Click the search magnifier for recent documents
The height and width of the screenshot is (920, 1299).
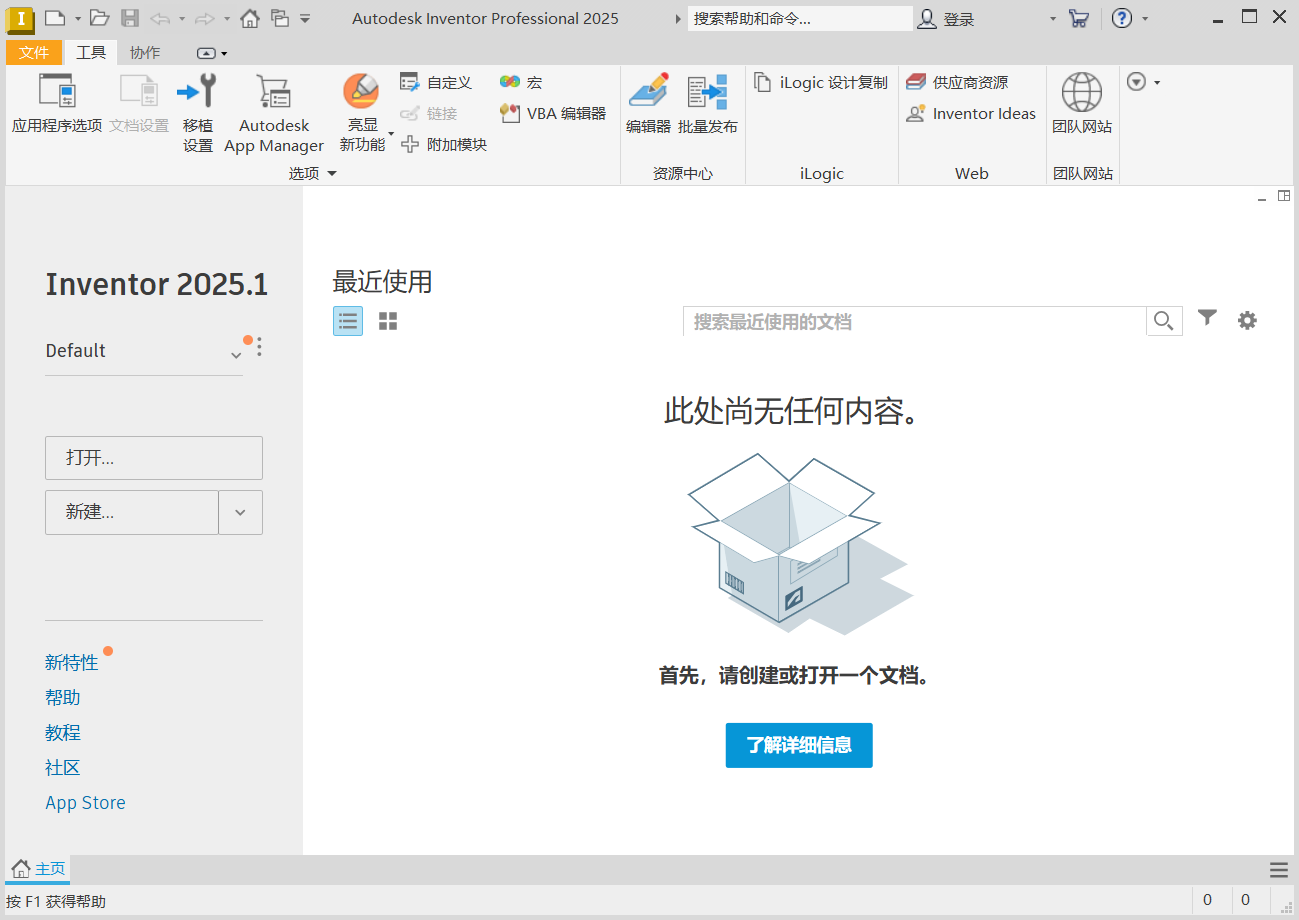coord(1164,321)
